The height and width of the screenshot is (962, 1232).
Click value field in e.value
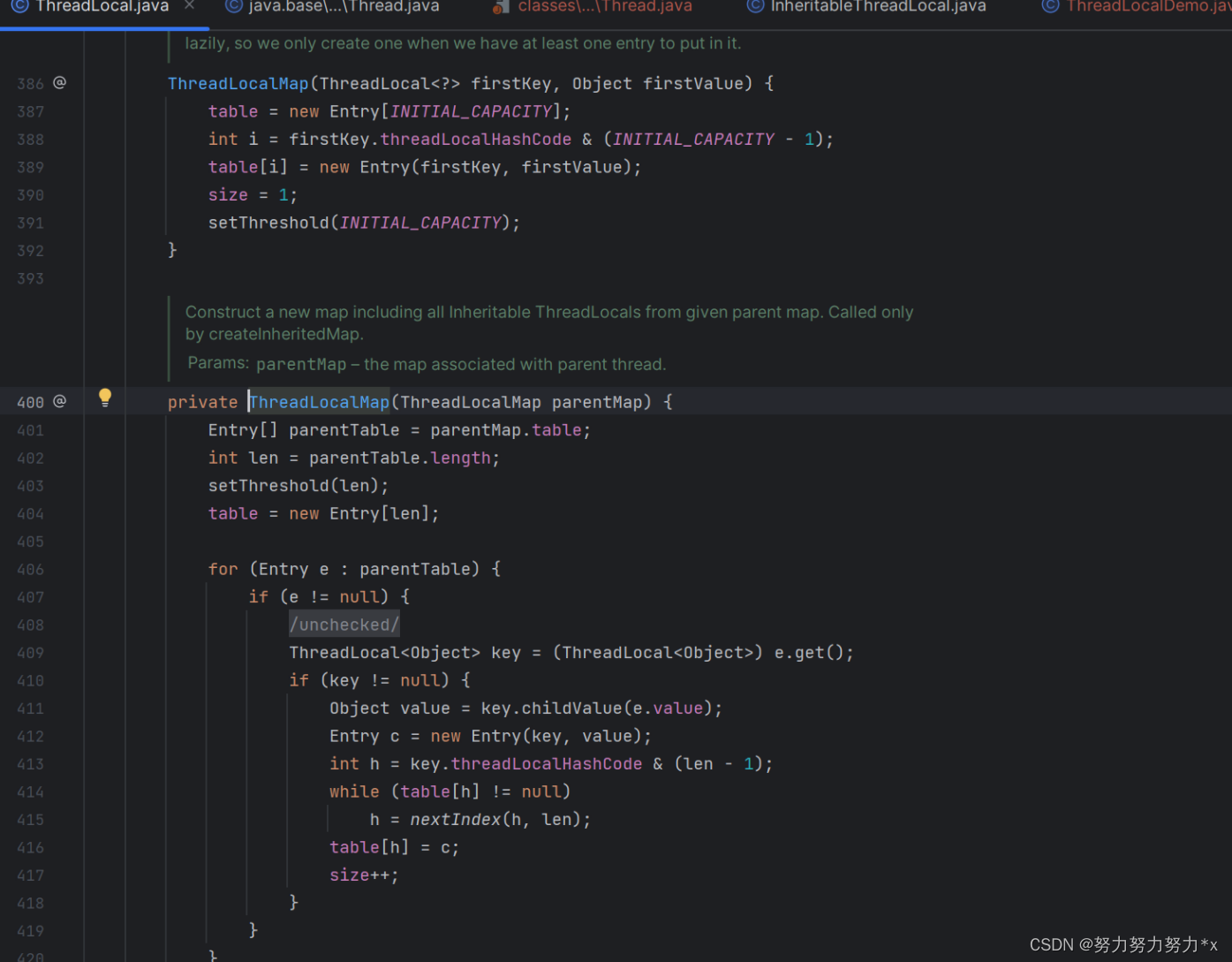[x=677, y=708]
